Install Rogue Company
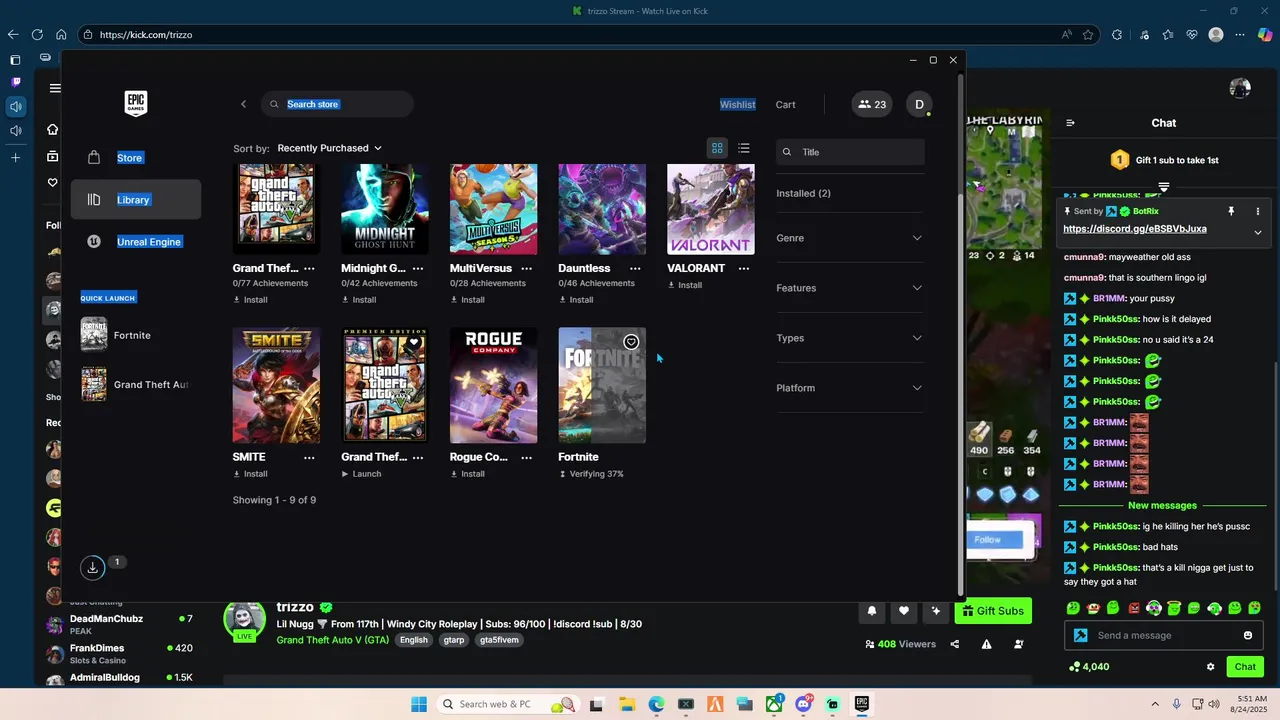1280x720 pixels. [467, 474]
